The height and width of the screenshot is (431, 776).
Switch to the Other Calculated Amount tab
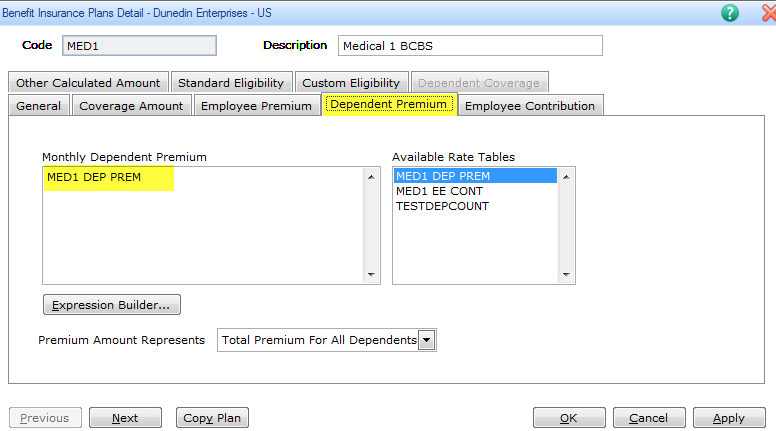point(88,83)
